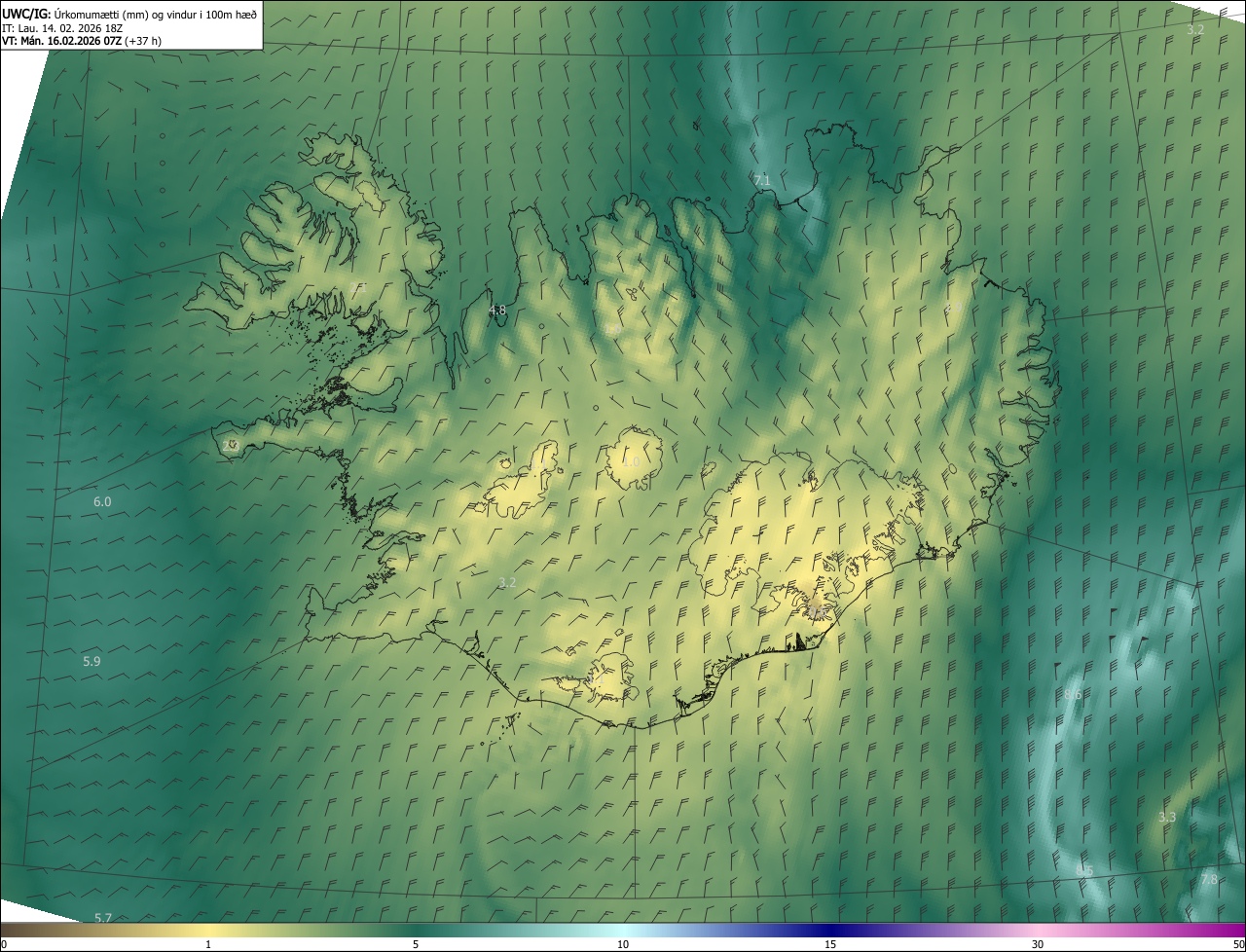Click the magenta end of the color bar
The image size is (1246, 952).
click(x=1227, y=931)
